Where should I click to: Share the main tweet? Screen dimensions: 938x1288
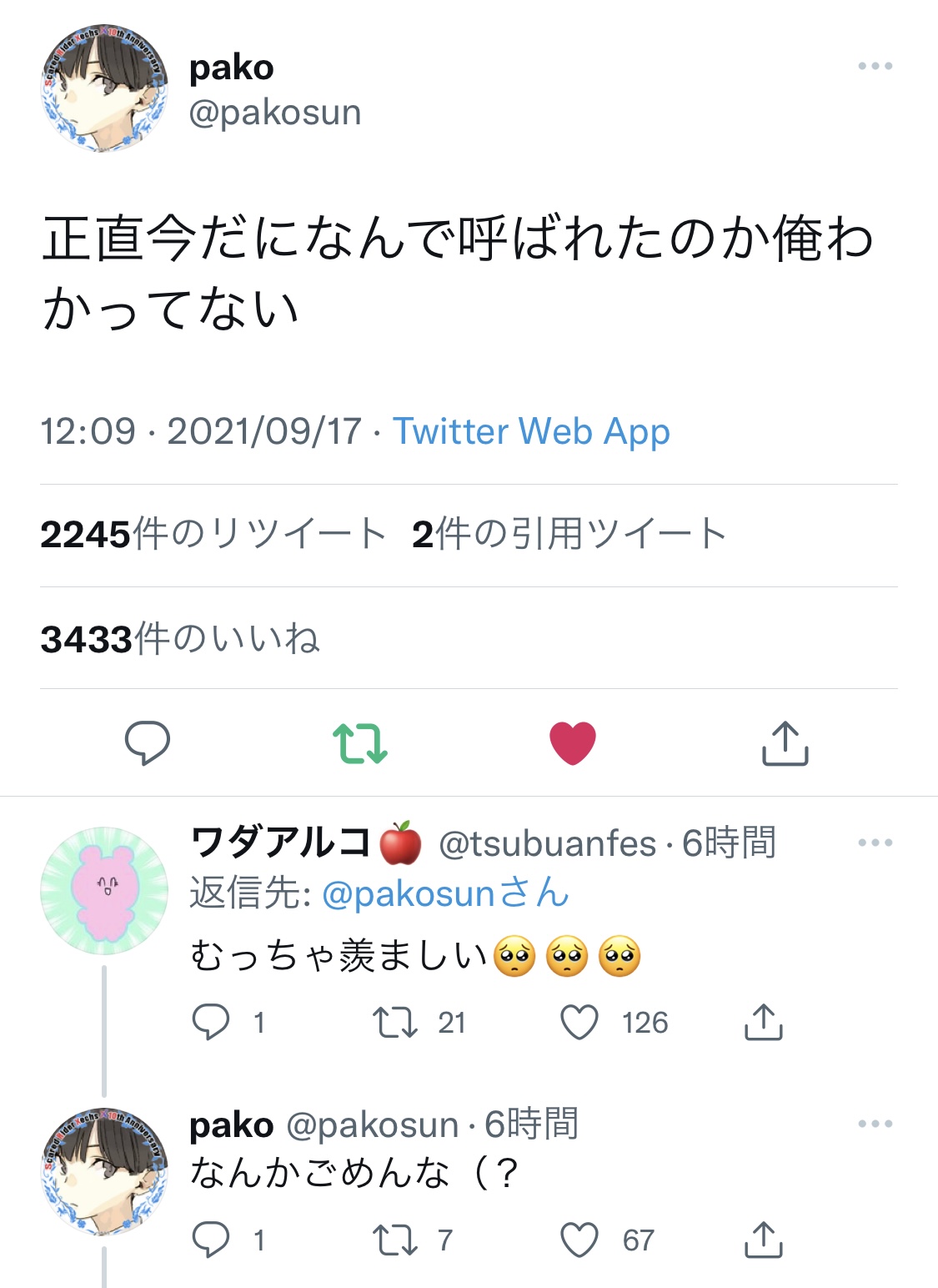coord(785,742)
